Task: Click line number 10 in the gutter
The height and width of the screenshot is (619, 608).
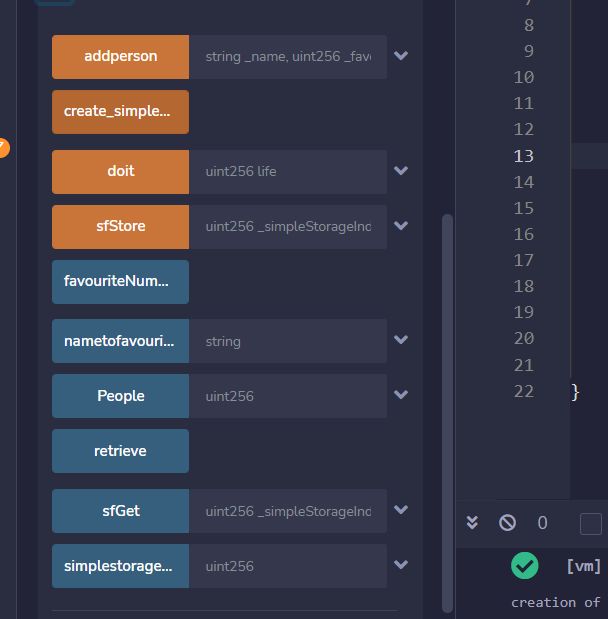Action: click(524, 77)
